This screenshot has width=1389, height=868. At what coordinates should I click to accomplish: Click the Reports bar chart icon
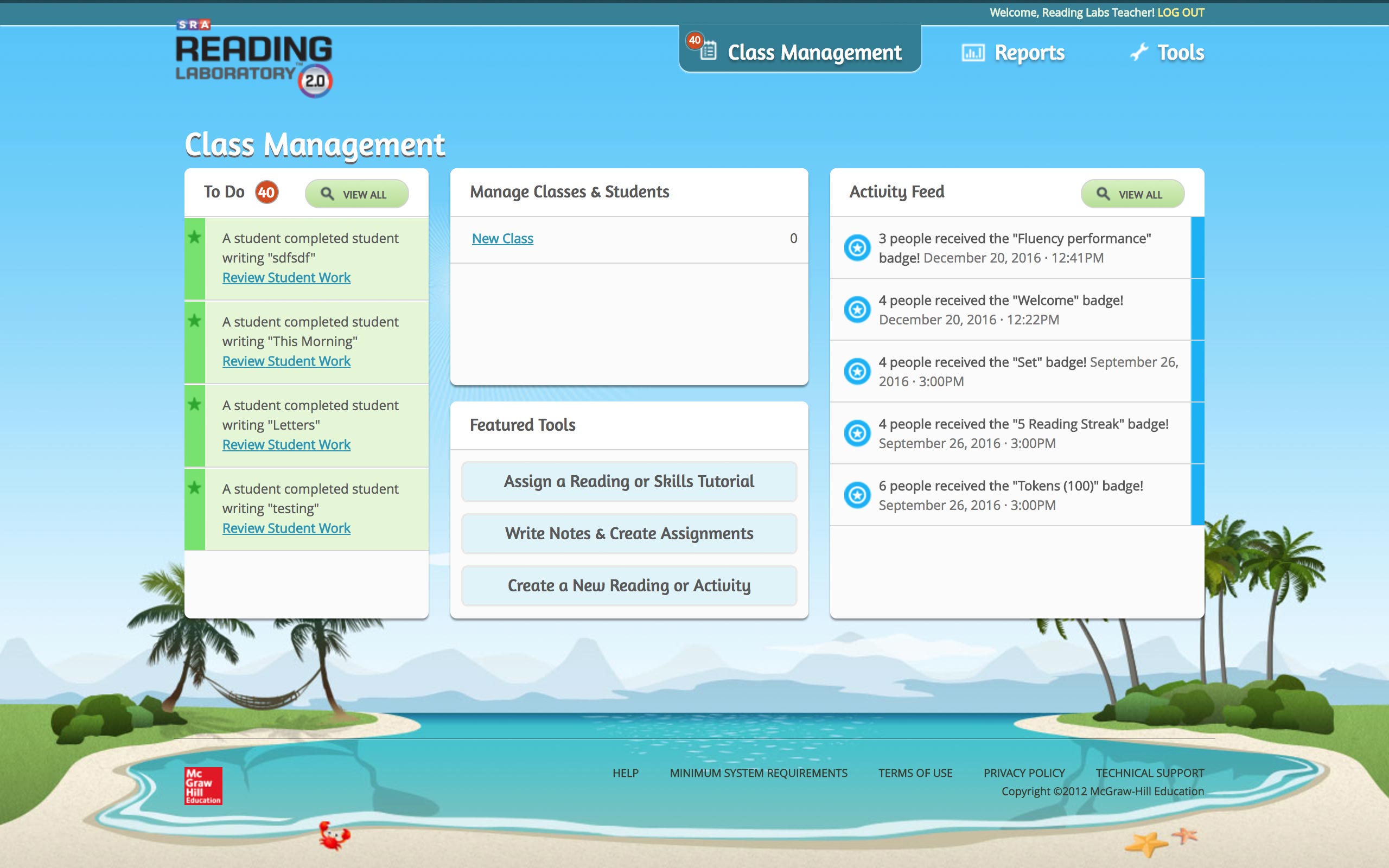click(973, 53)
